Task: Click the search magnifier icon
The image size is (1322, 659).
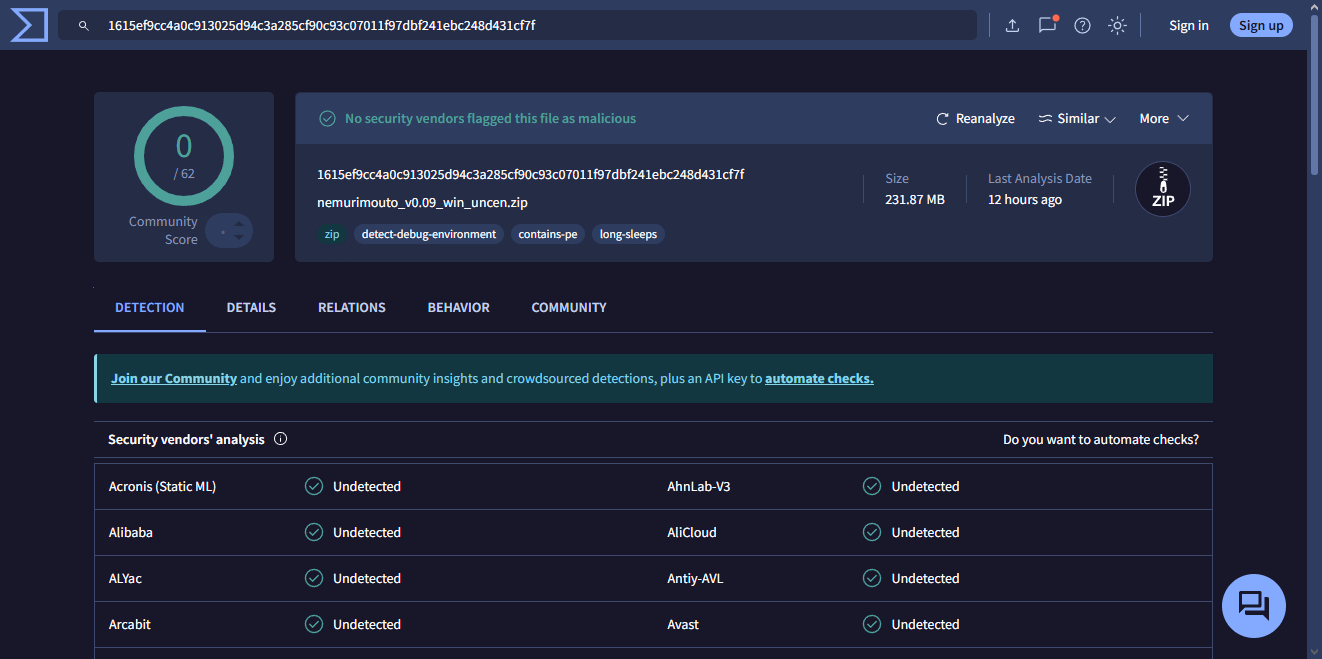Action: click(x=84, y=25)
